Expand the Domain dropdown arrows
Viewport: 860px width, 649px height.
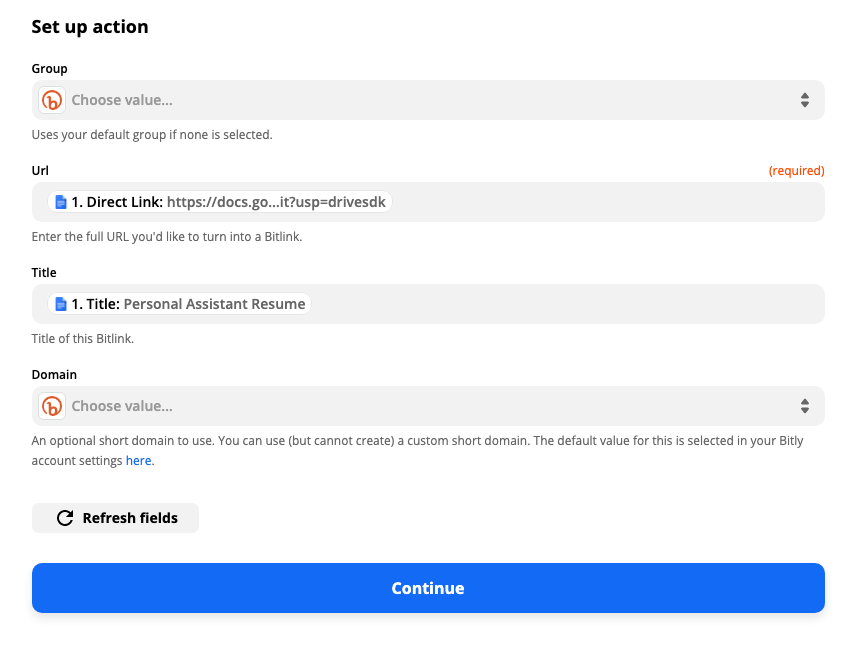pyautogui.click(x=804, y=406)
